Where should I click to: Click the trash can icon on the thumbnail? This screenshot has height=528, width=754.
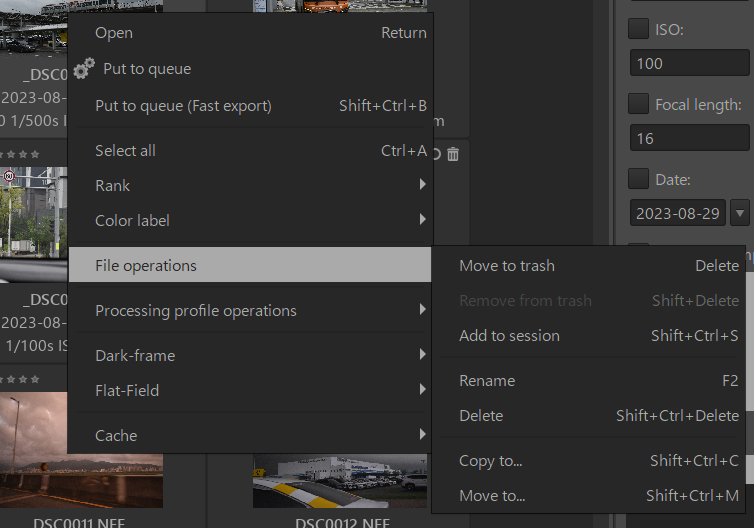click(x=453, y=154)
